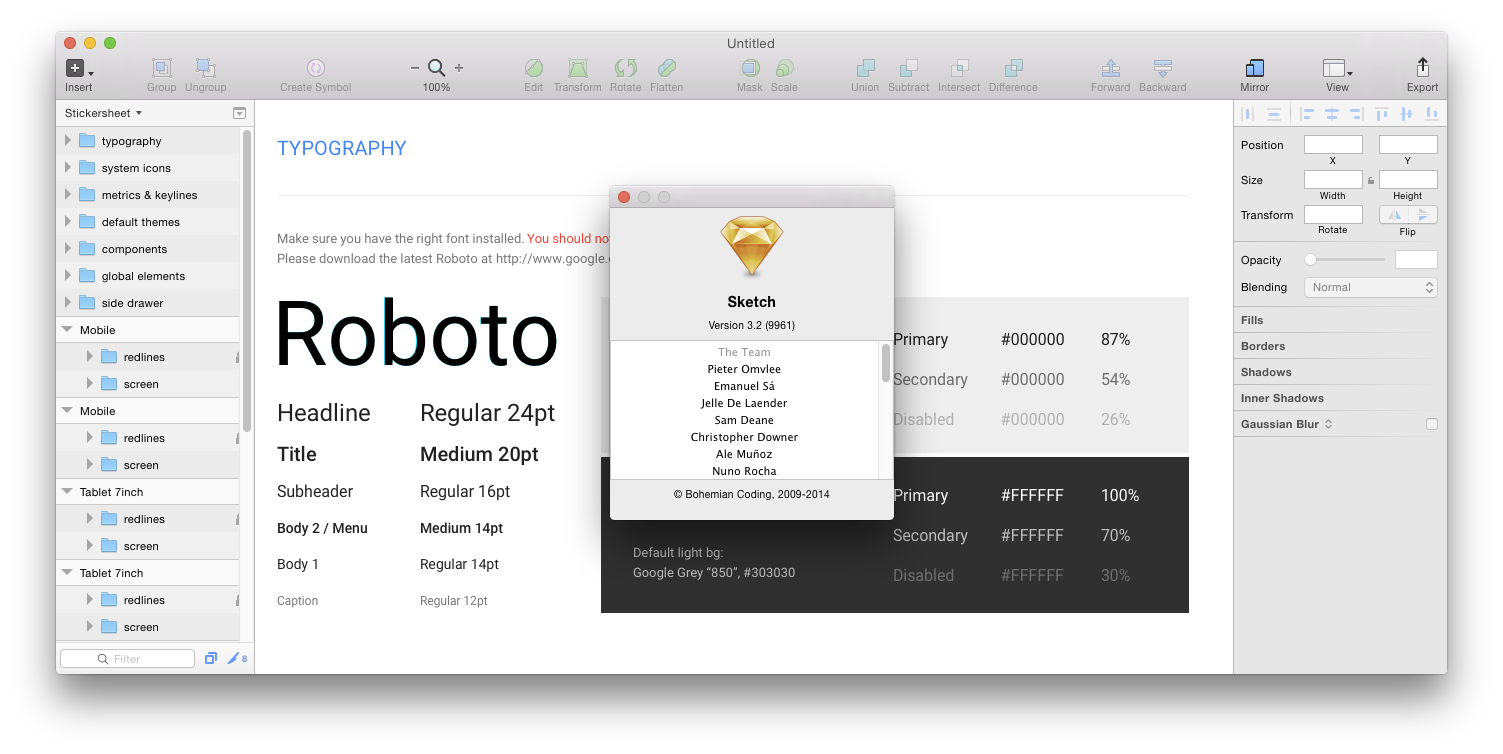1503x754 pixels.
Task: Click the align right edges icon
Action: [1356, 114]
